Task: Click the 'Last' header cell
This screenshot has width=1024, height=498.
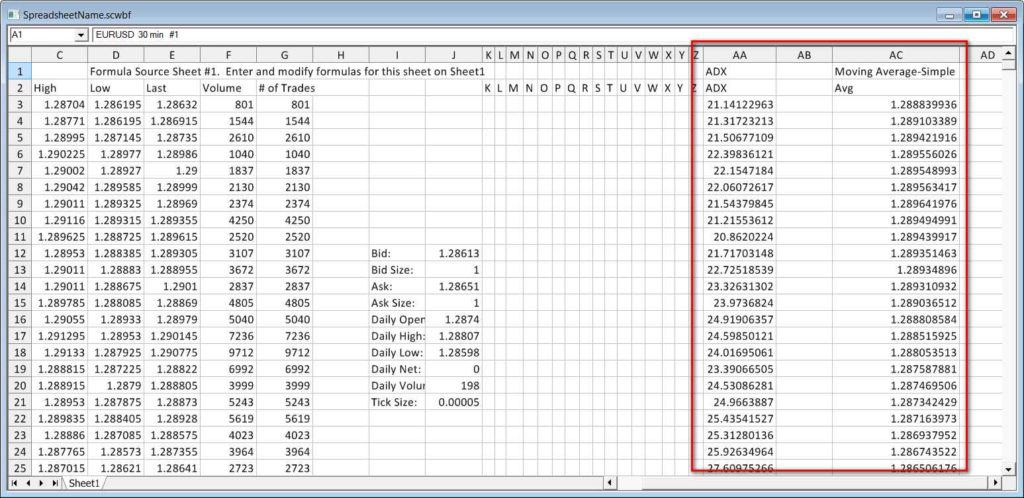Action: (172, 87)
